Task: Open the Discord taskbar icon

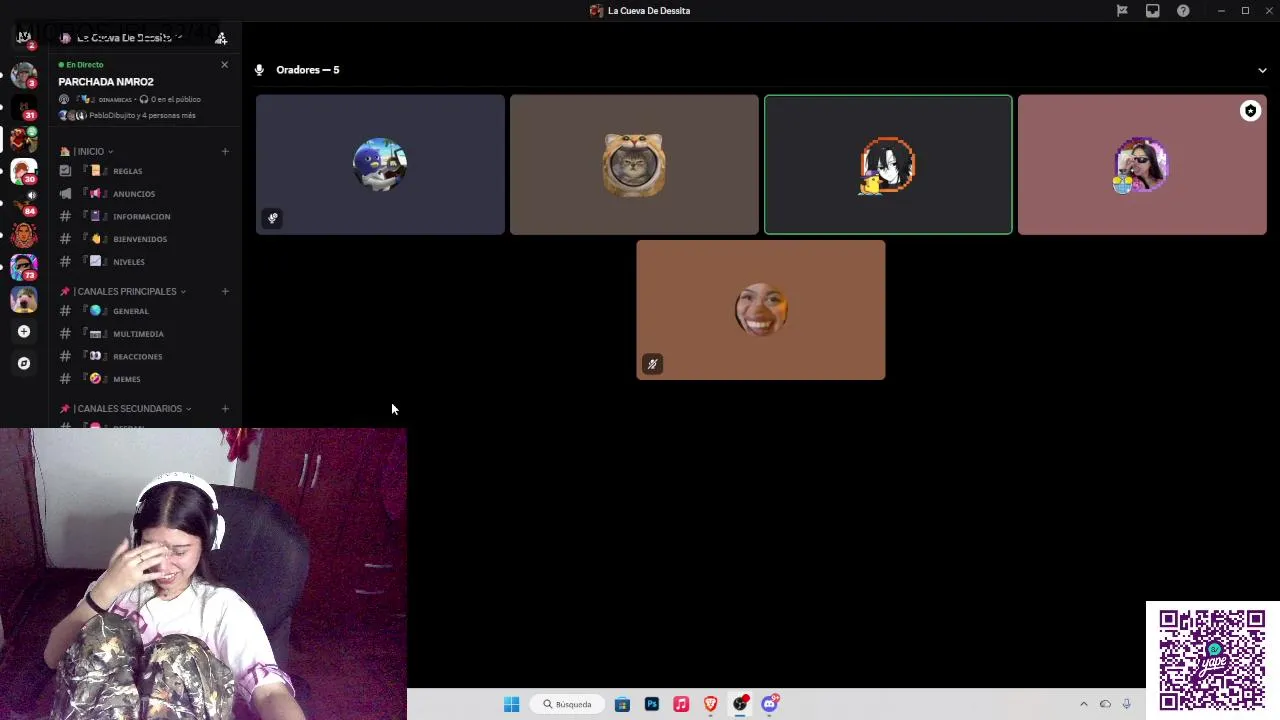Action: [770, 704]
